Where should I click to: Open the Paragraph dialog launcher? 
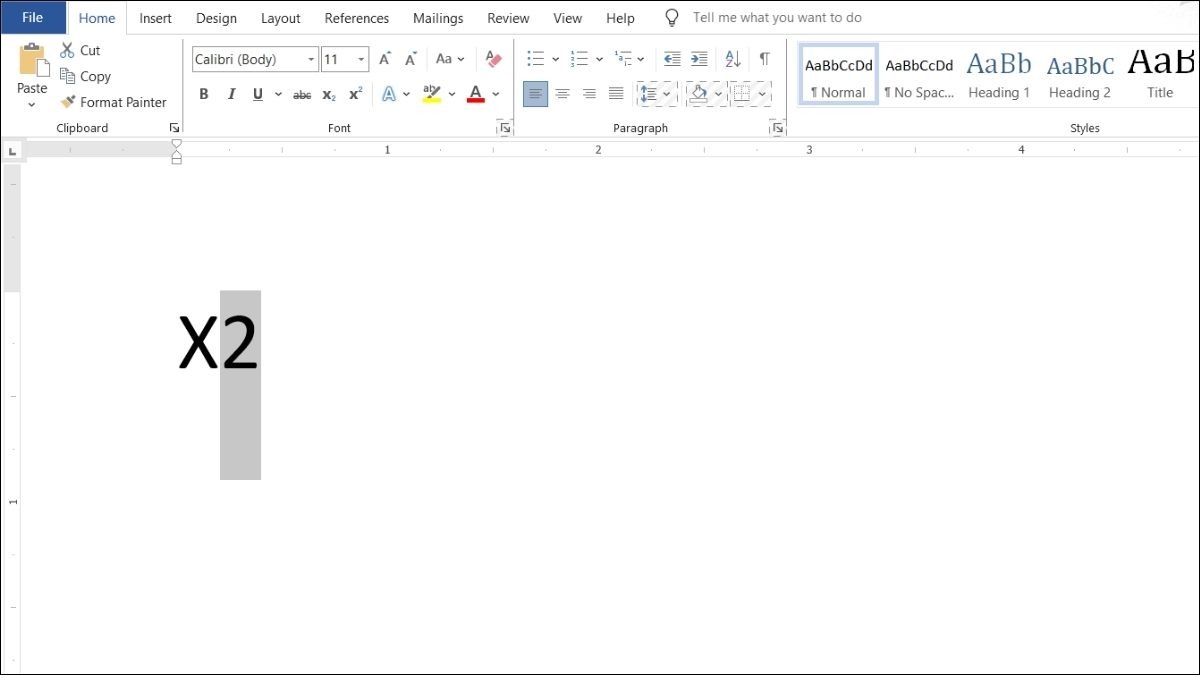click(x=776, y=128)
